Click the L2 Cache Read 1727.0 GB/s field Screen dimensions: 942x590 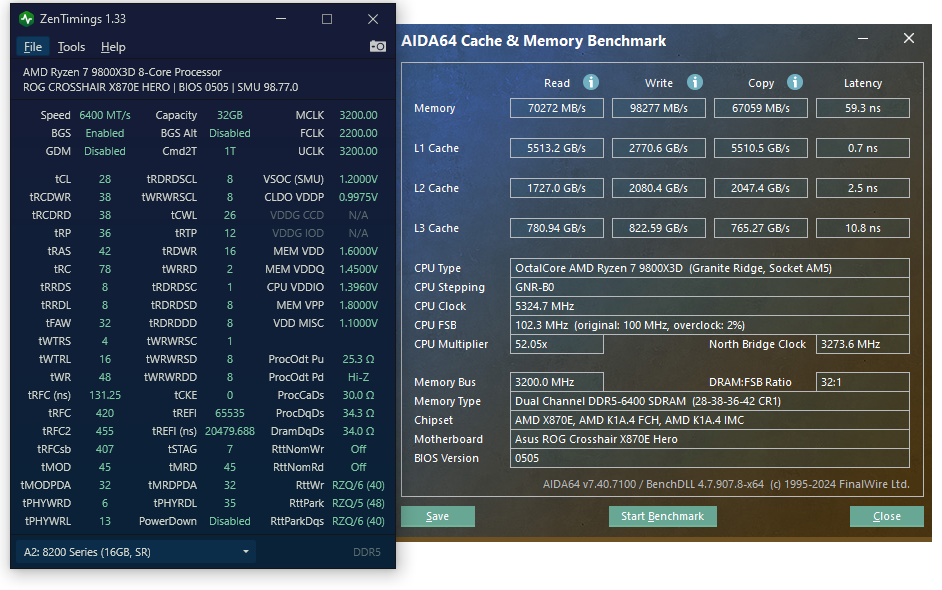(556, 188)
